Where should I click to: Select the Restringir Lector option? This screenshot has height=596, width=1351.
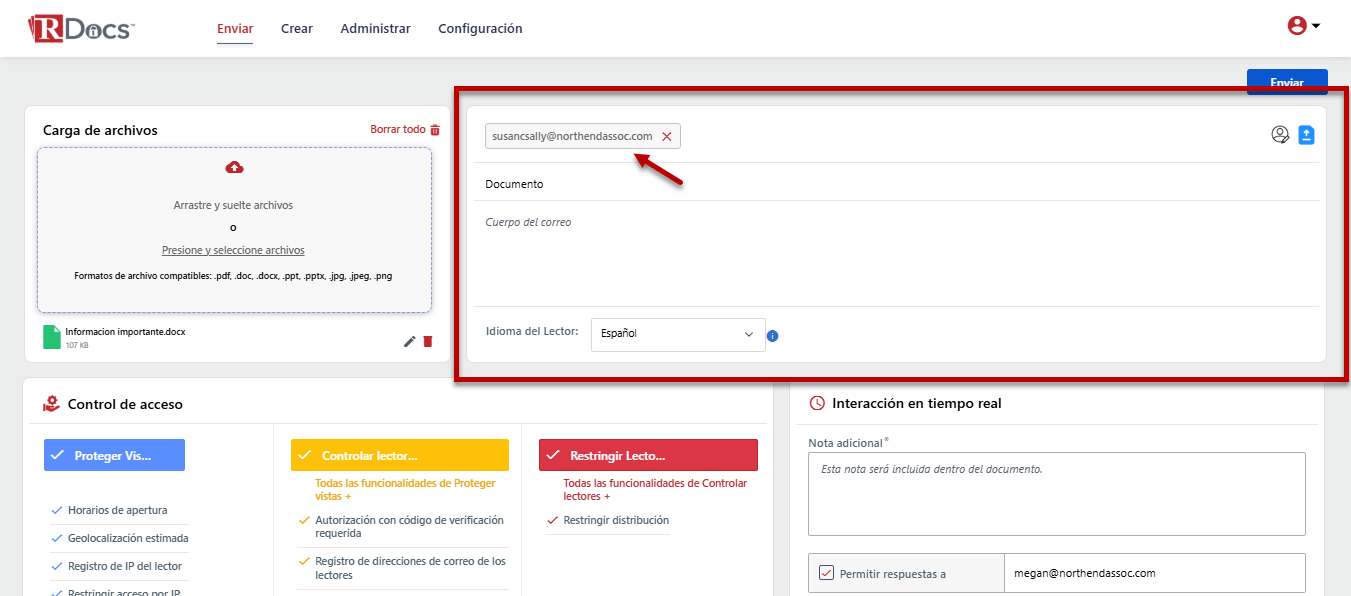647,455
